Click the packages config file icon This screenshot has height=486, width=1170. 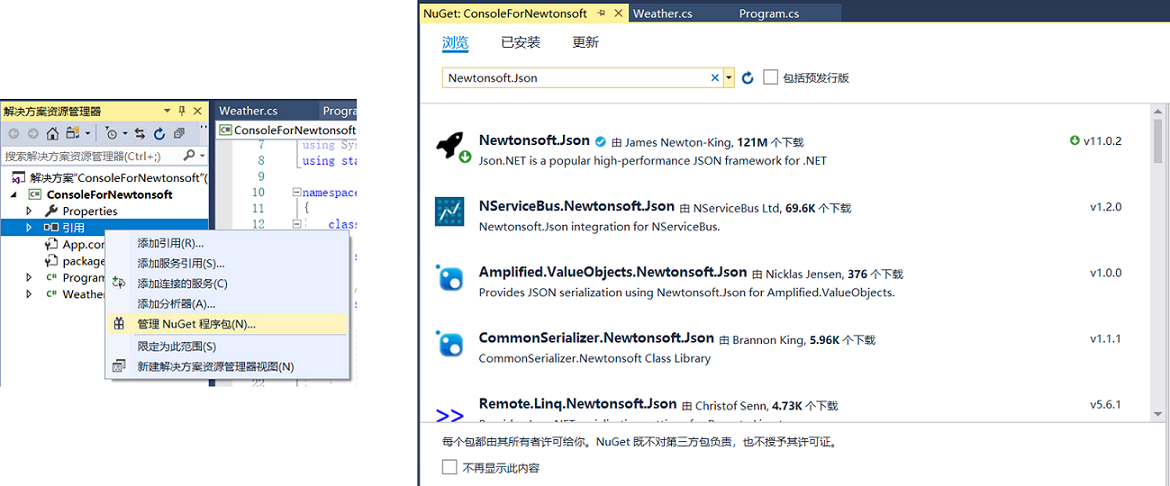click(x=51, y=261)
